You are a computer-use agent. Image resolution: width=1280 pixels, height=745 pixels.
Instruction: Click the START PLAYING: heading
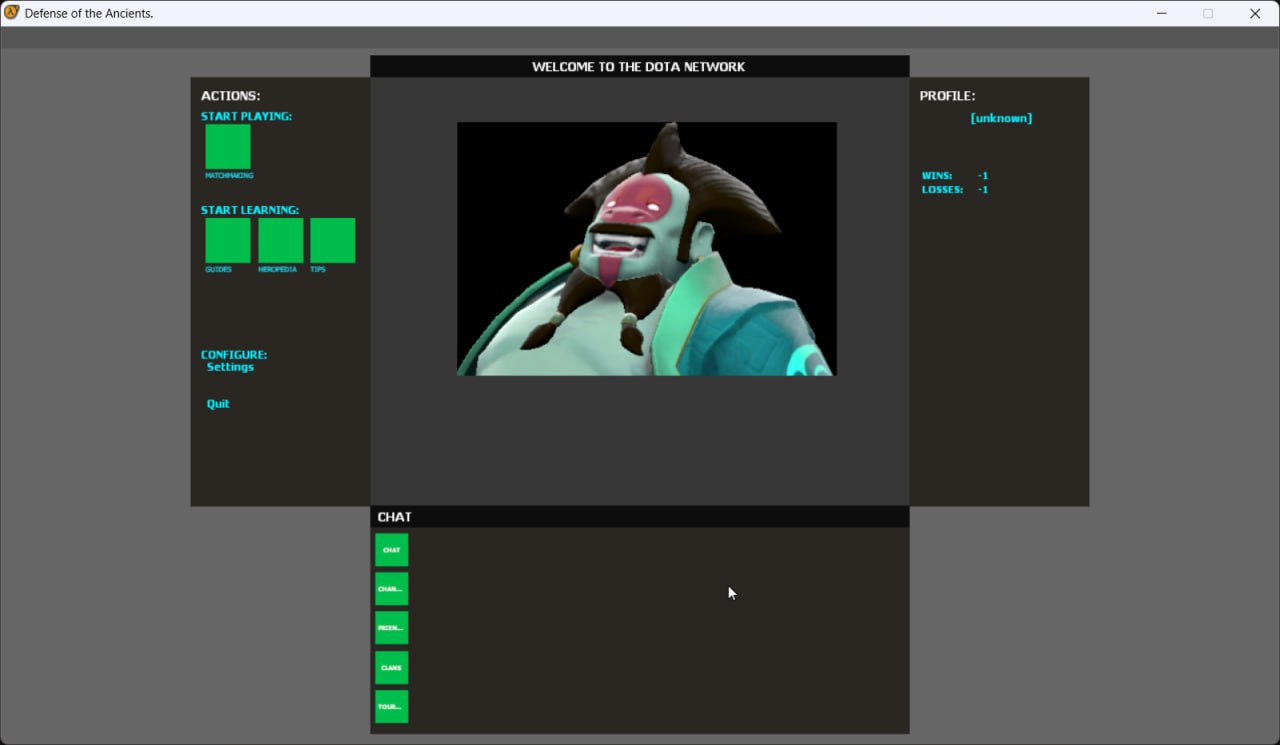[x=246, y=116]
